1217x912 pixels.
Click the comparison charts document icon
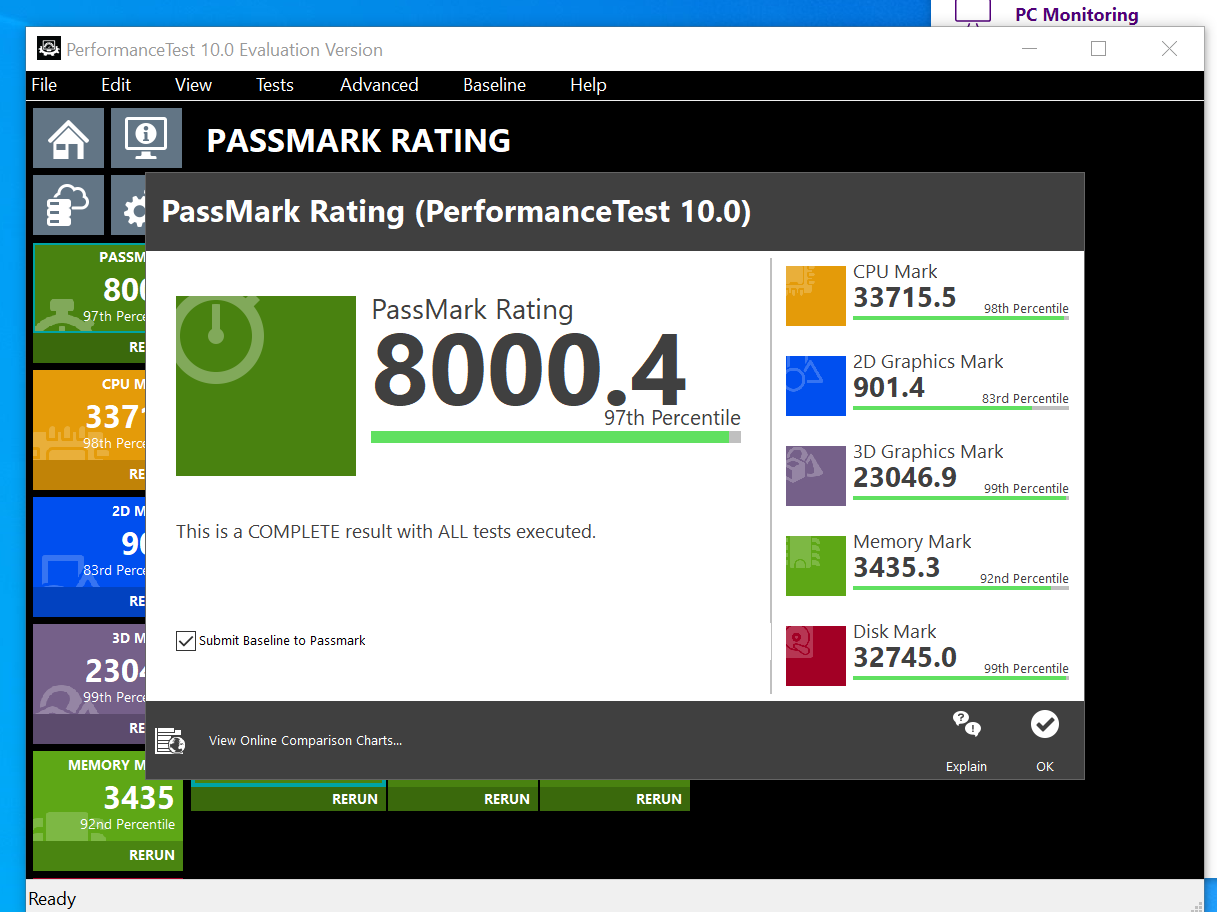172,740
